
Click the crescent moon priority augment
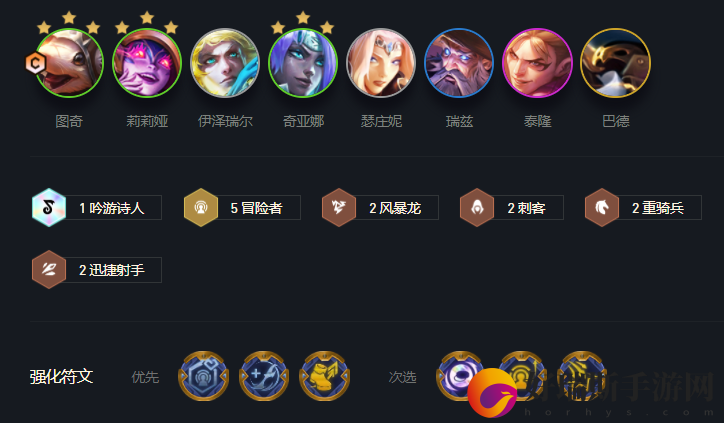264,376
